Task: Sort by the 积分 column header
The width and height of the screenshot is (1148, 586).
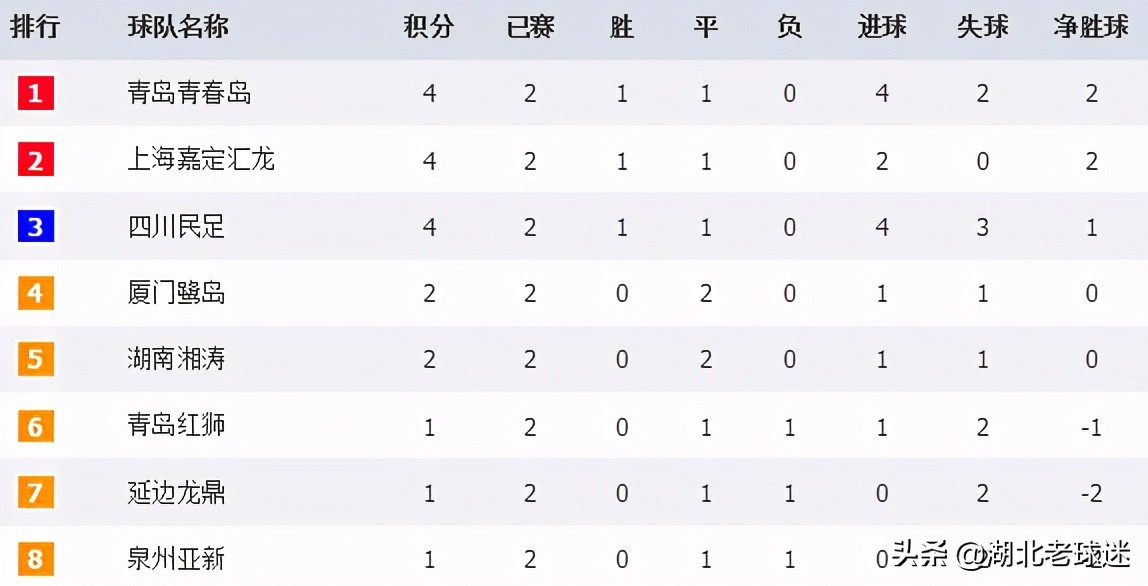Action: (x=429, y=27)
